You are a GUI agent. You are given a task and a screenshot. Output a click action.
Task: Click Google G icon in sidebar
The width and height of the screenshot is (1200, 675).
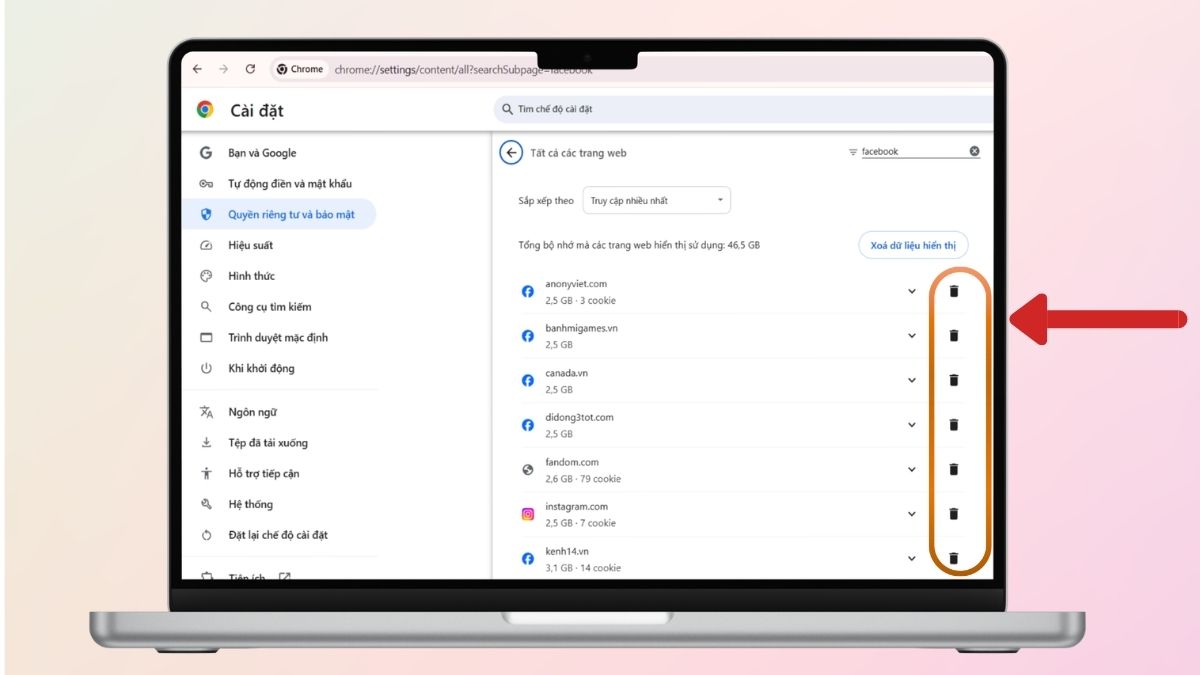point(206,153)
